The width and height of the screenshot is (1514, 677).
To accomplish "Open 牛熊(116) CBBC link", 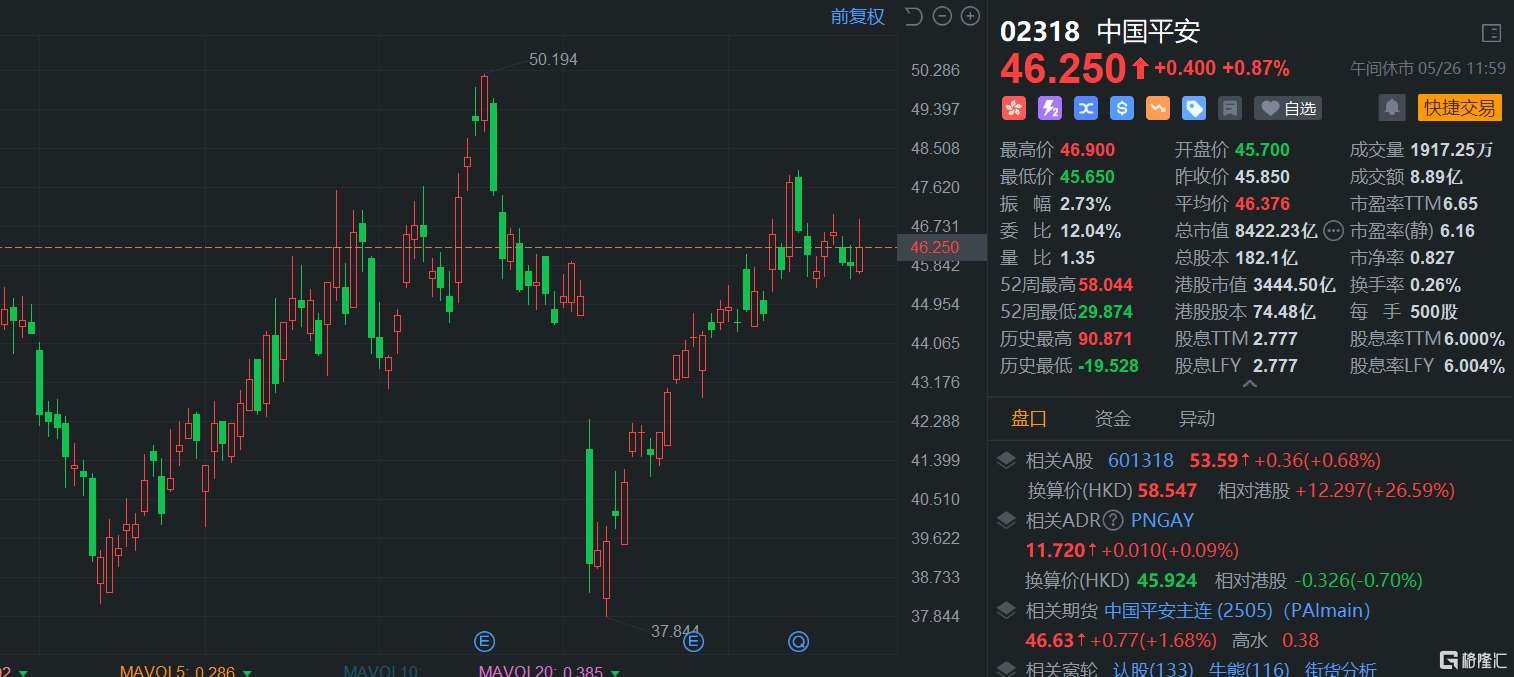I will 1250,669.
